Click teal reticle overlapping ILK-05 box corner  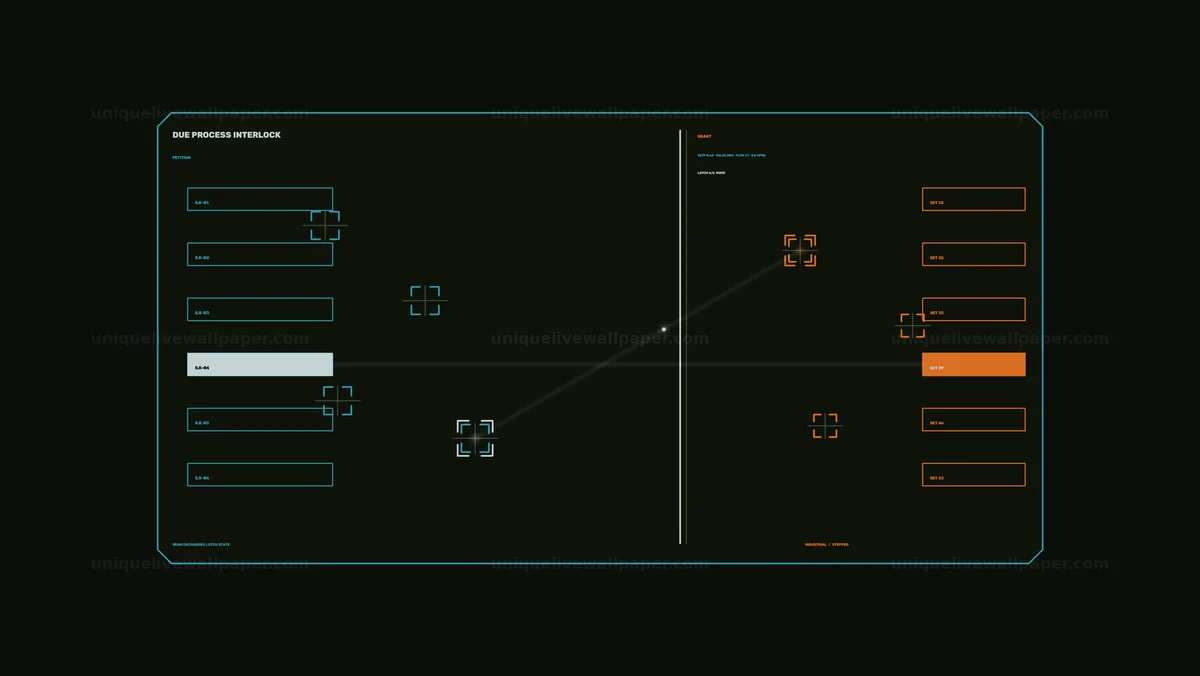(338, 401)
